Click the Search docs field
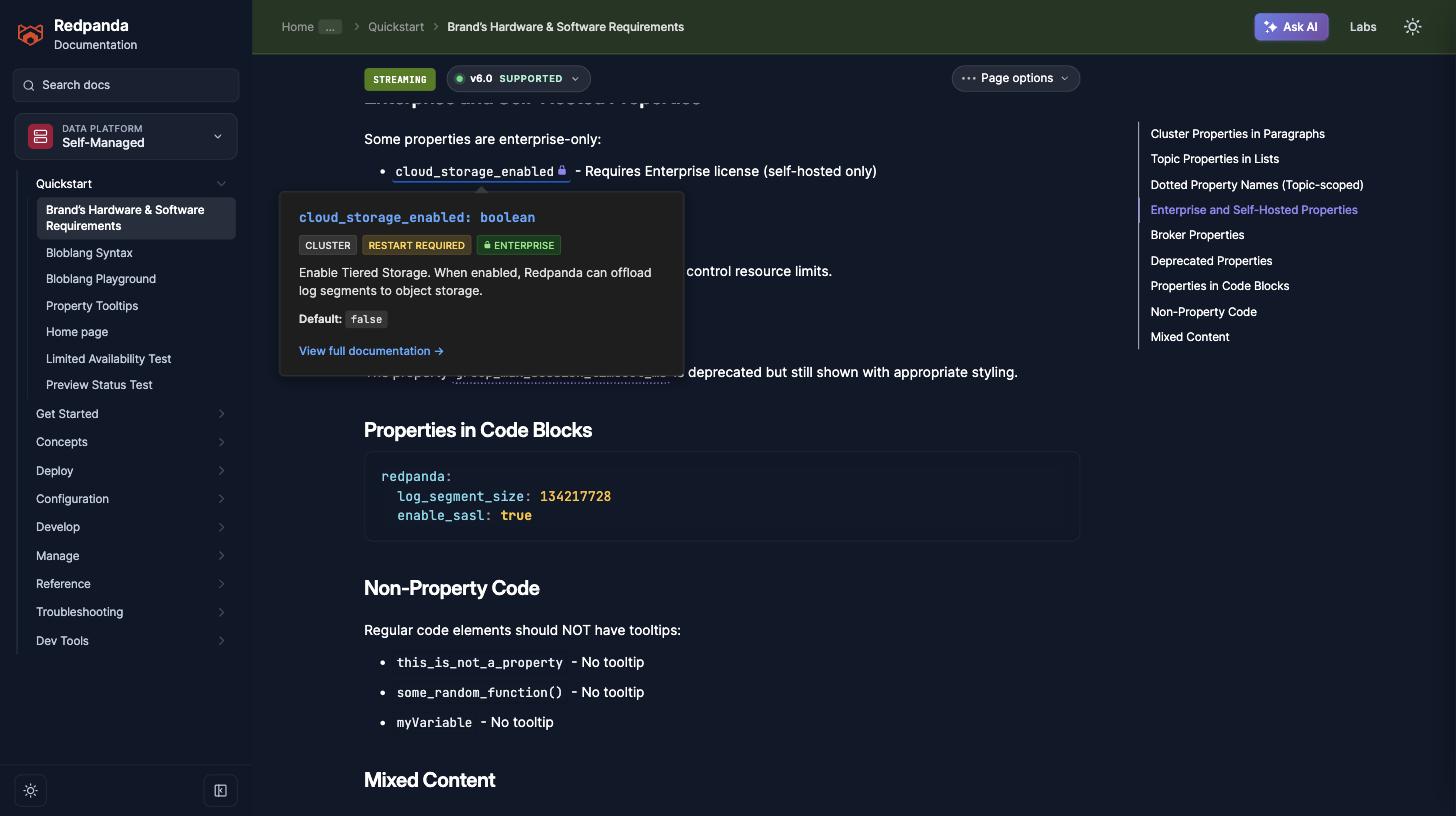This screenshot has height=816, width=1456. [126, 85]
